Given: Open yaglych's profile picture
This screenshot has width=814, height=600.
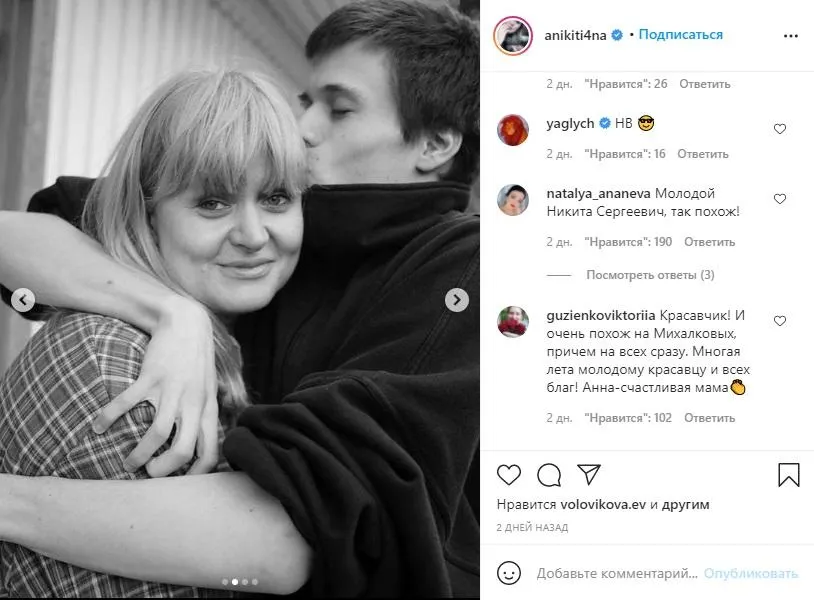Looking at the screenshot, I should [513, 130].
